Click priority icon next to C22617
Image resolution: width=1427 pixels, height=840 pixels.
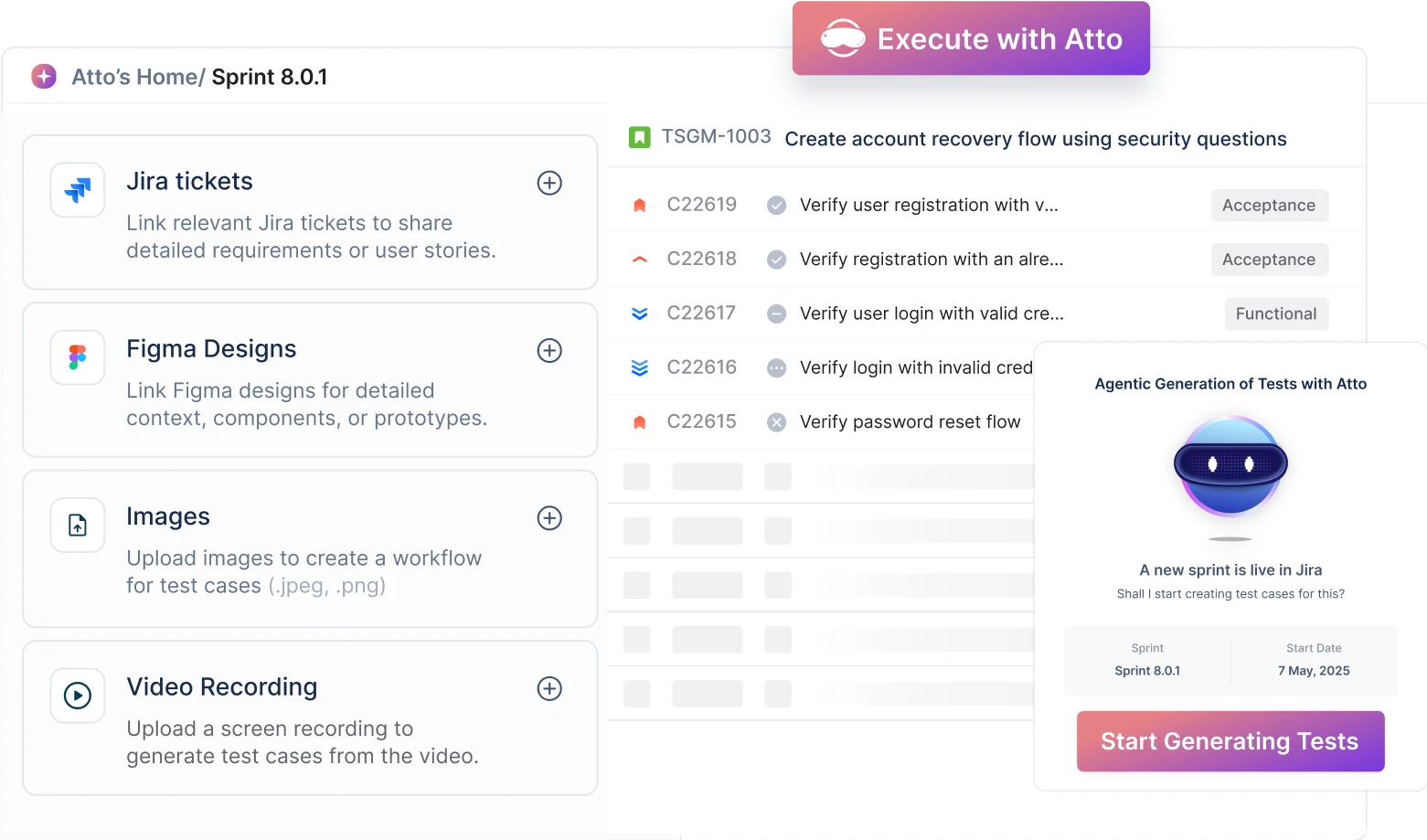point(640,314)
